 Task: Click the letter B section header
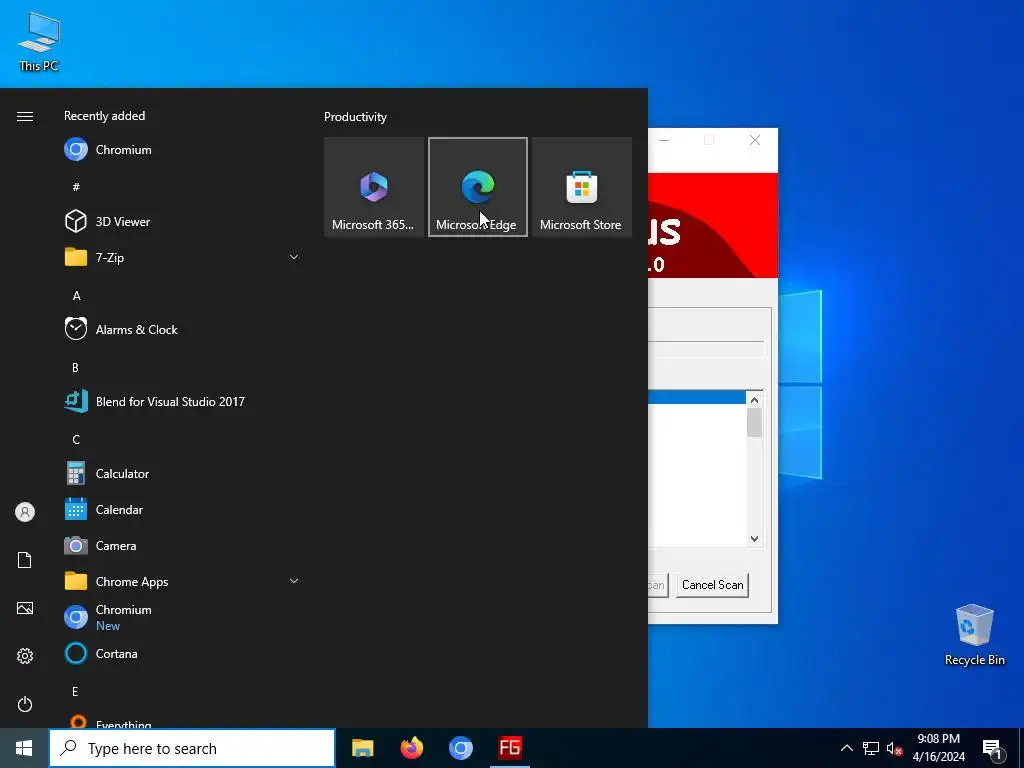click(x=75, y=368)
